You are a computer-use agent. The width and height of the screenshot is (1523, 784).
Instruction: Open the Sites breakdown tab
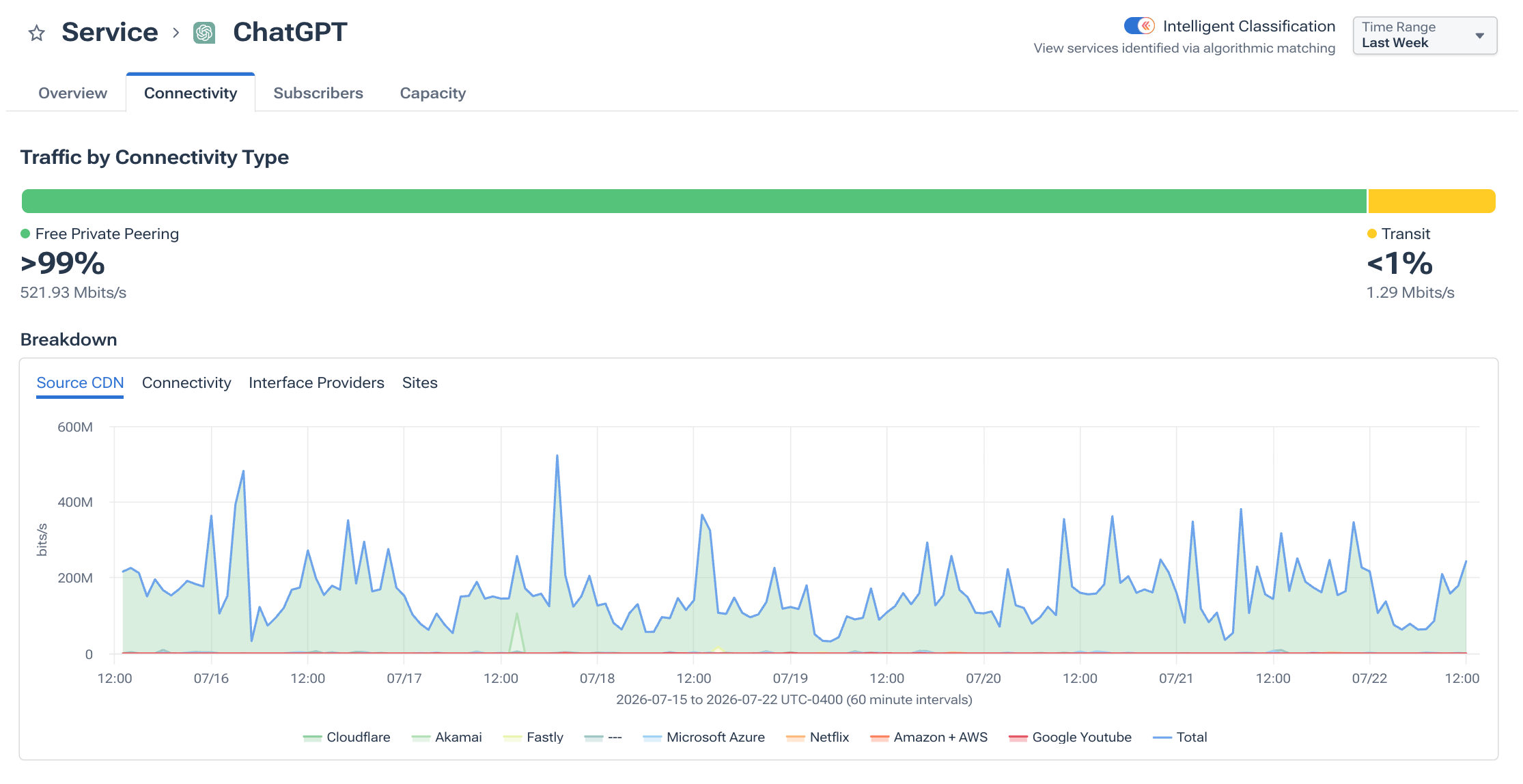[419, 382]
